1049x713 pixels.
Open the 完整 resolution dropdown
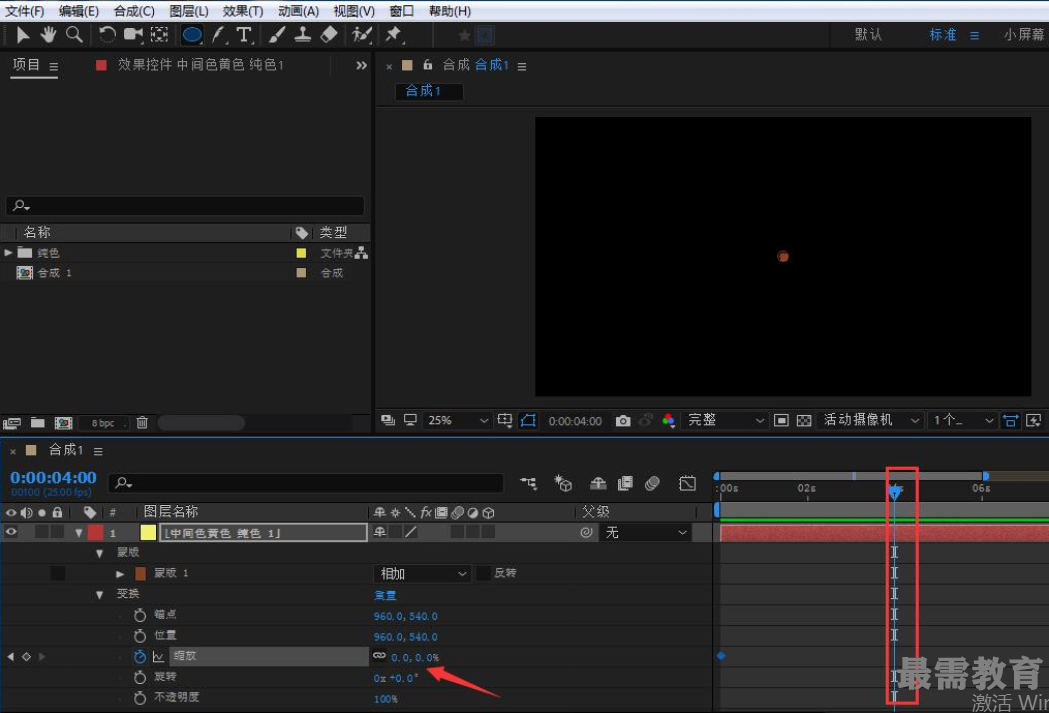click(725, 421)
